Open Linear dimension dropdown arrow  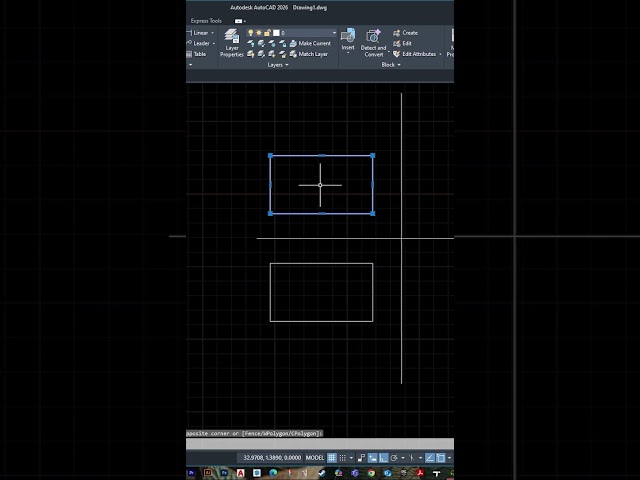click(x=212, y=33)
